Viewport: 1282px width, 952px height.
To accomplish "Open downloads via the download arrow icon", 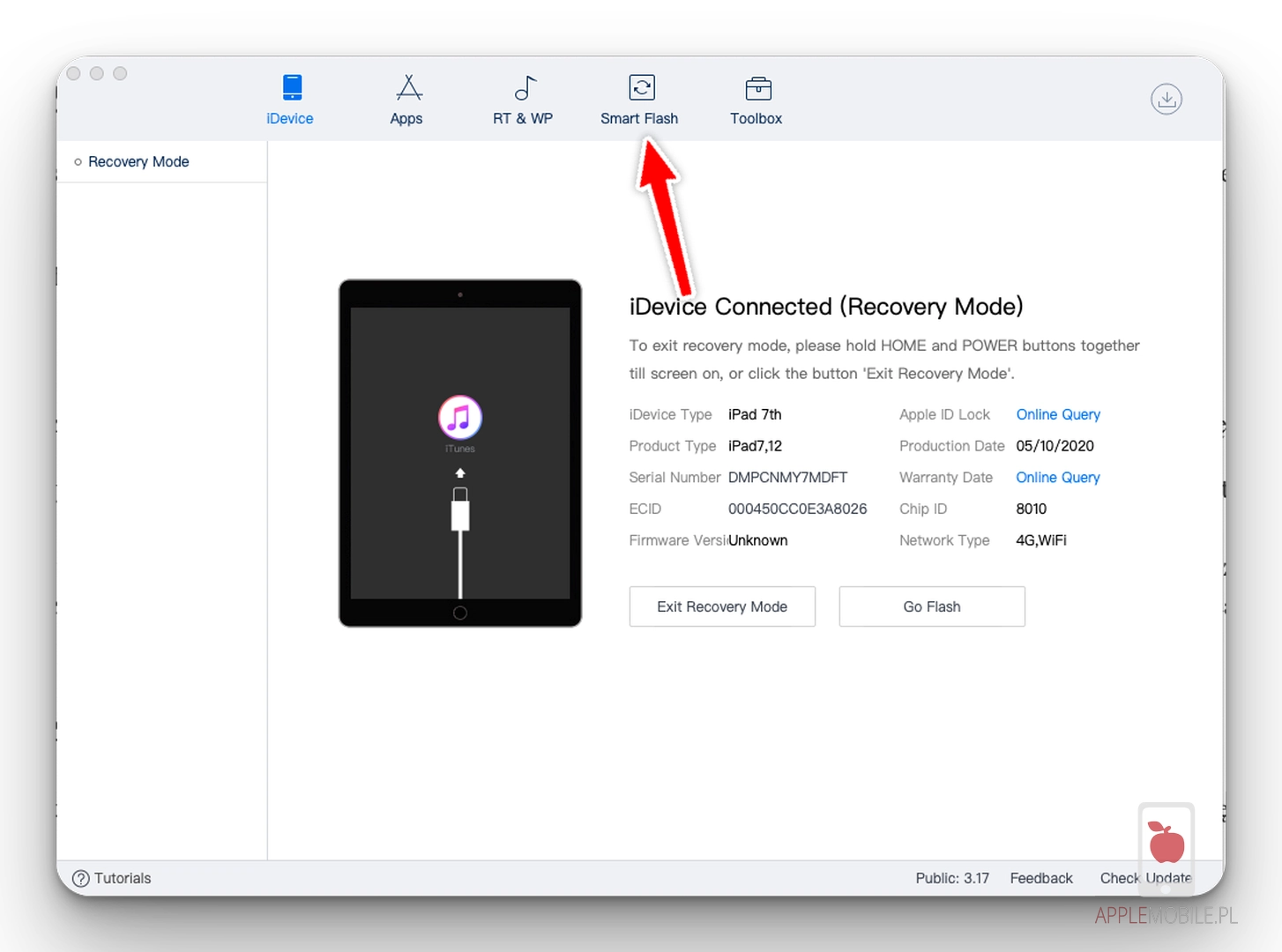I will click(x=1166, y=99).
